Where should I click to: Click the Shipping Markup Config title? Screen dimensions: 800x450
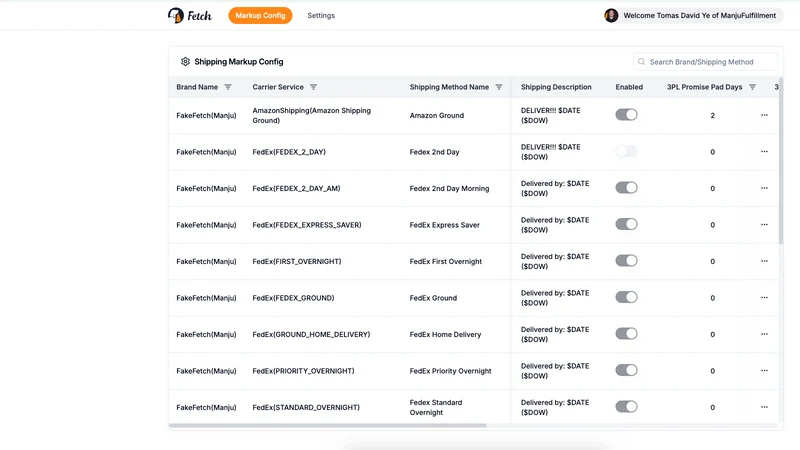click(238, 62)
